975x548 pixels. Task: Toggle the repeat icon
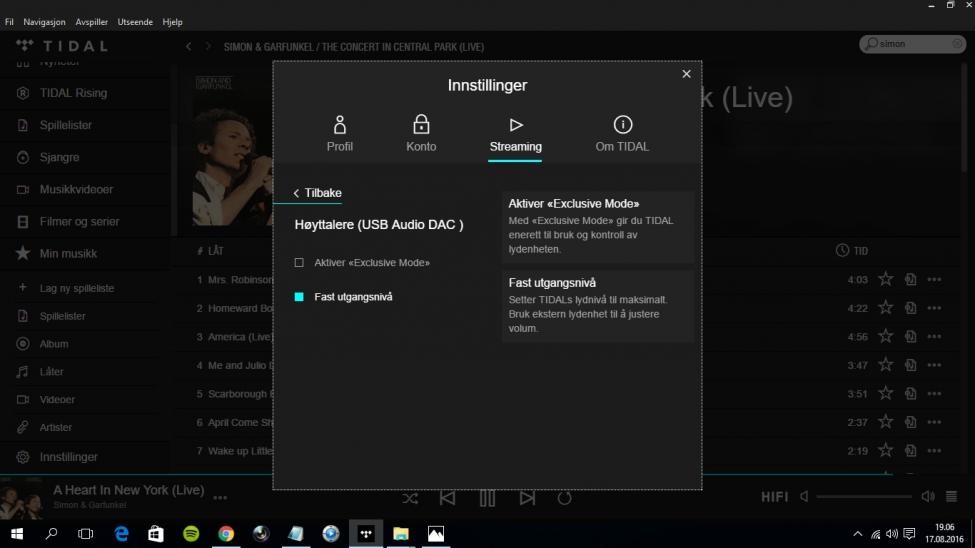pos(565,498)
